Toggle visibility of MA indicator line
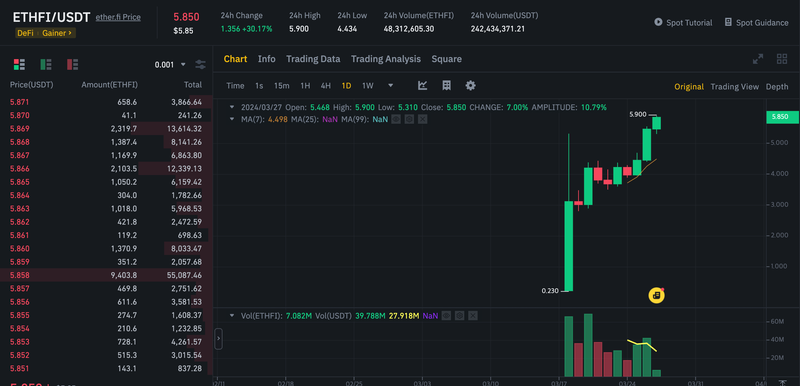800x386 pixels. (x=395, y=119)
